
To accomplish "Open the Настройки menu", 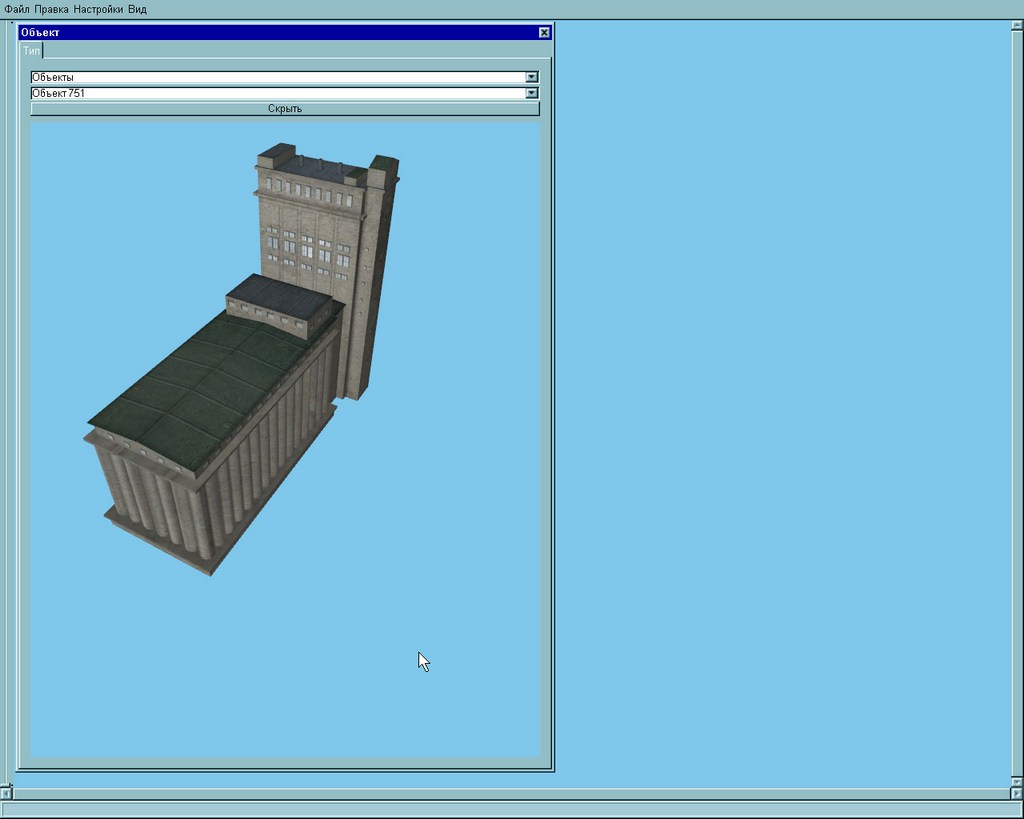I will pos(98,9).
